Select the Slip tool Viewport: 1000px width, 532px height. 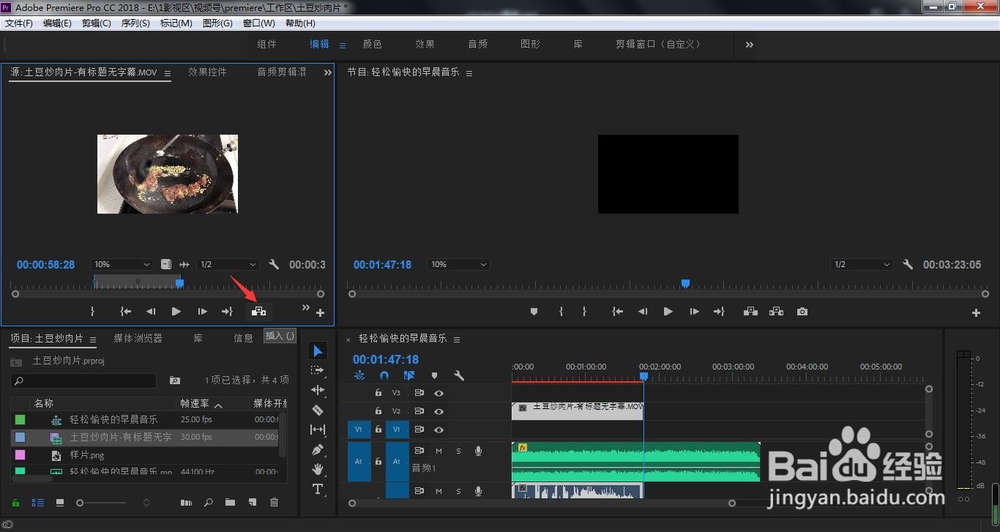tap(318, 430)
